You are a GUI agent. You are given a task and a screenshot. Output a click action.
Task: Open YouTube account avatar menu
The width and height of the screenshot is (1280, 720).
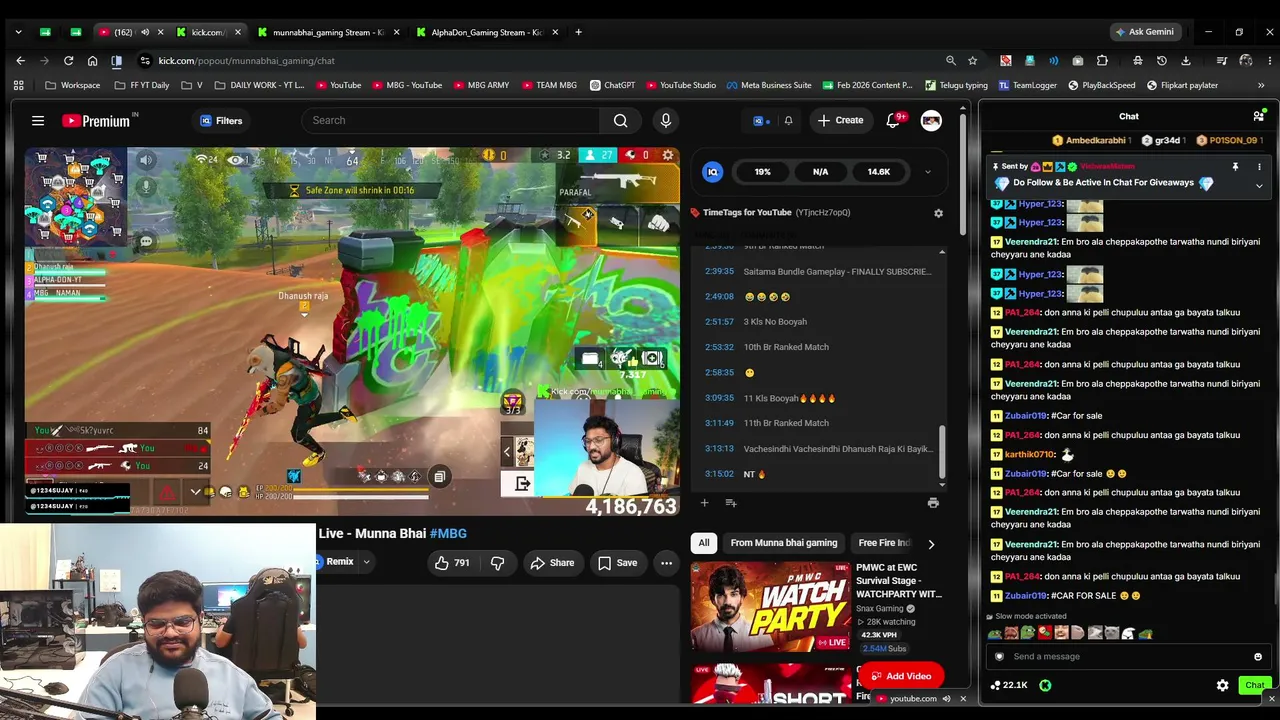coord(931,121)
